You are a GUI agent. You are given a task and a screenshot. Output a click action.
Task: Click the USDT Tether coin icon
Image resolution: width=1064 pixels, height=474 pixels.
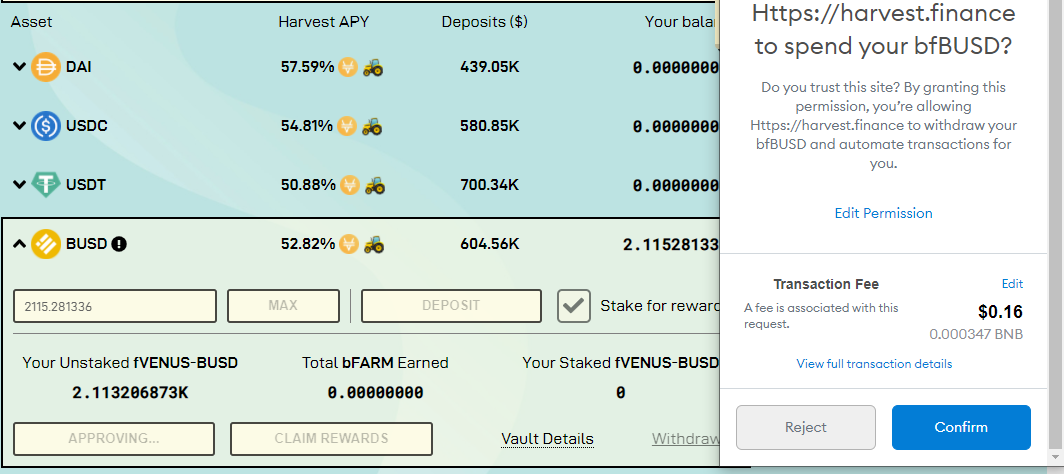(x=46, y=184)
